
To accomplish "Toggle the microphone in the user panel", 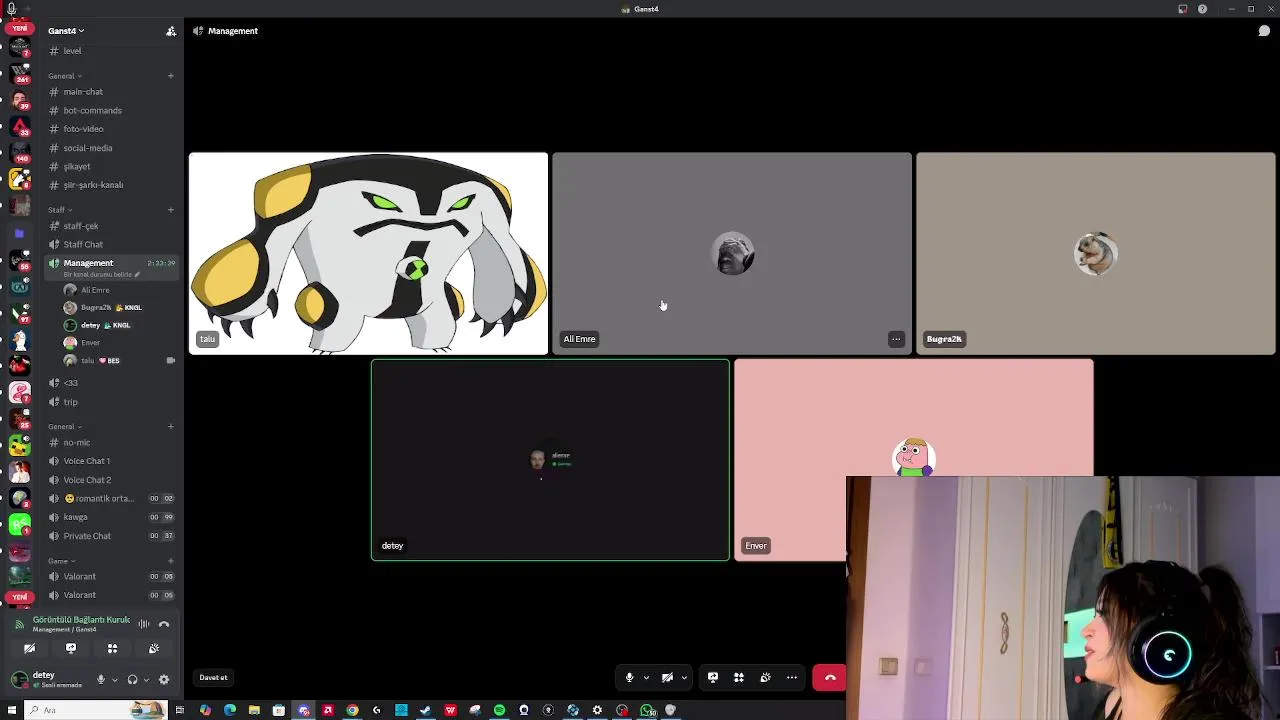I will pyautogui.click(x=100, y=679).
